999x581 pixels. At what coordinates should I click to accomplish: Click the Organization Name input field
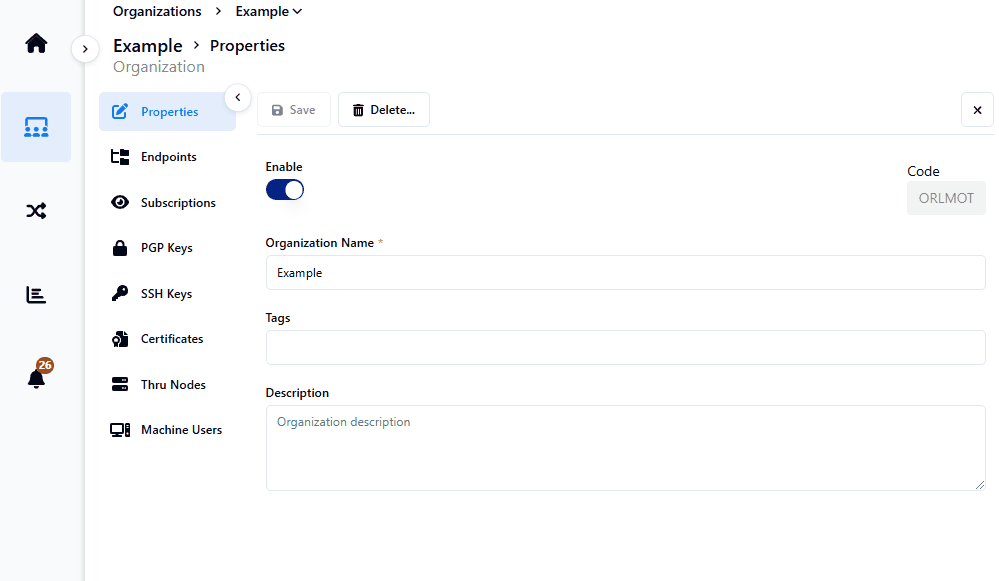[625, 272]
